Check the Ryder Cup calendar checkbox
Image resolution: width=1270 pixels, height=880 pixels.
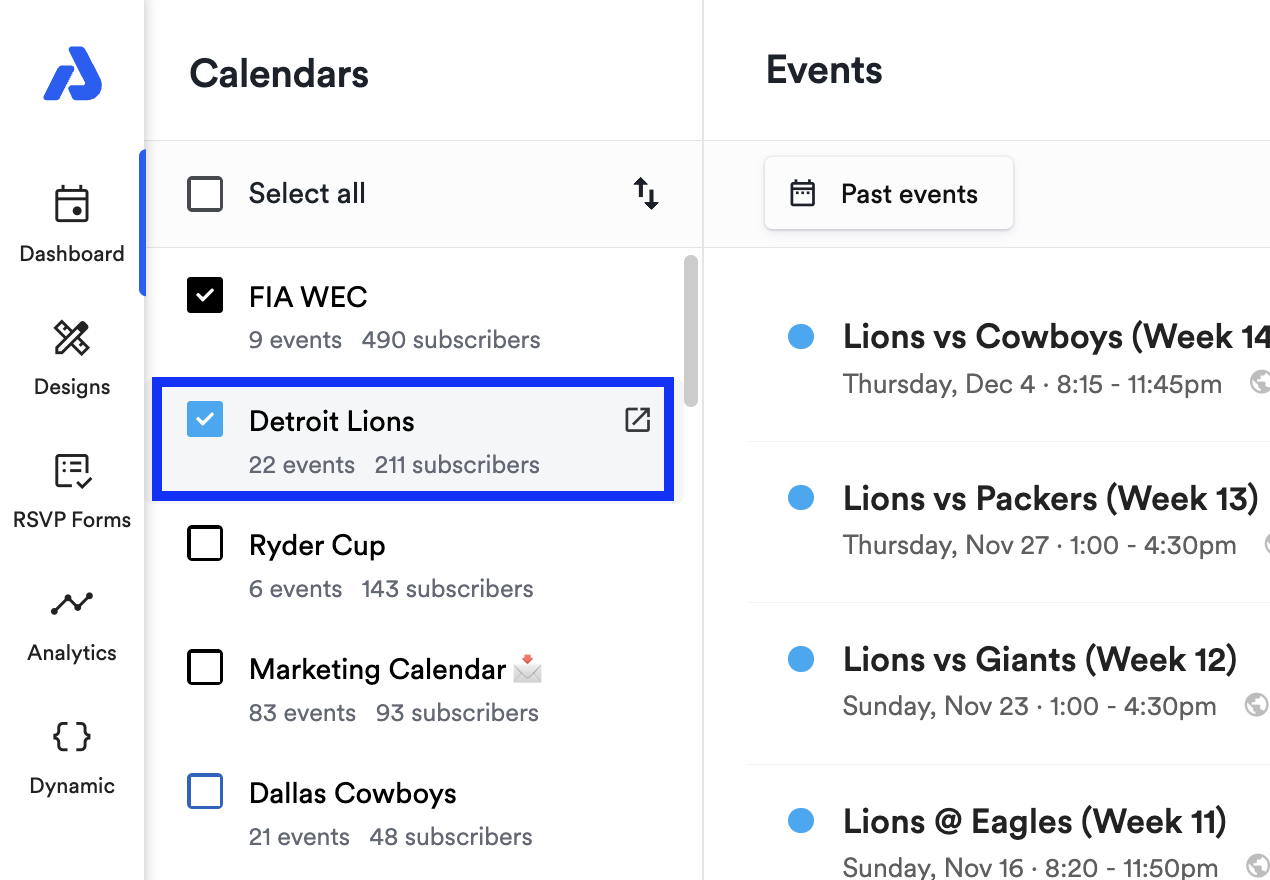point(205,544)
